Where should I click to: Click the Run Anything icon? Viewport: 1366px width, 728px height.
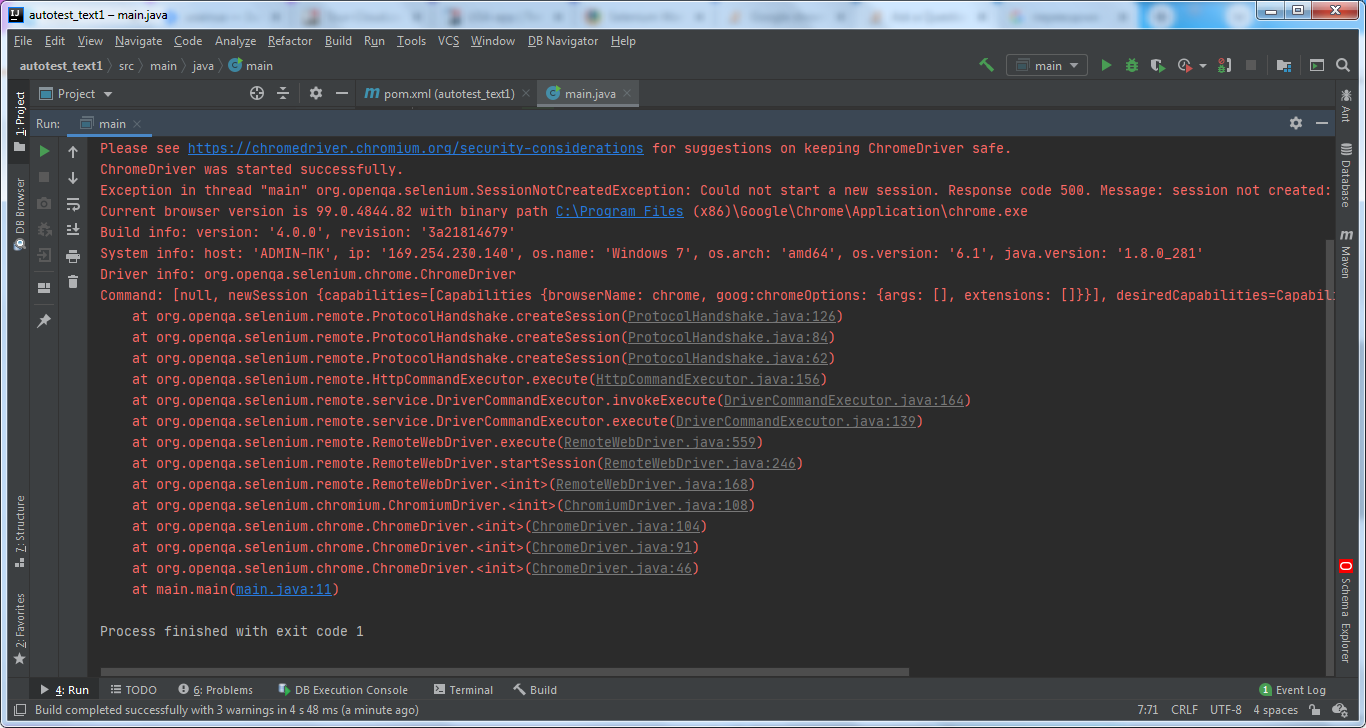tap(1317, 65)
